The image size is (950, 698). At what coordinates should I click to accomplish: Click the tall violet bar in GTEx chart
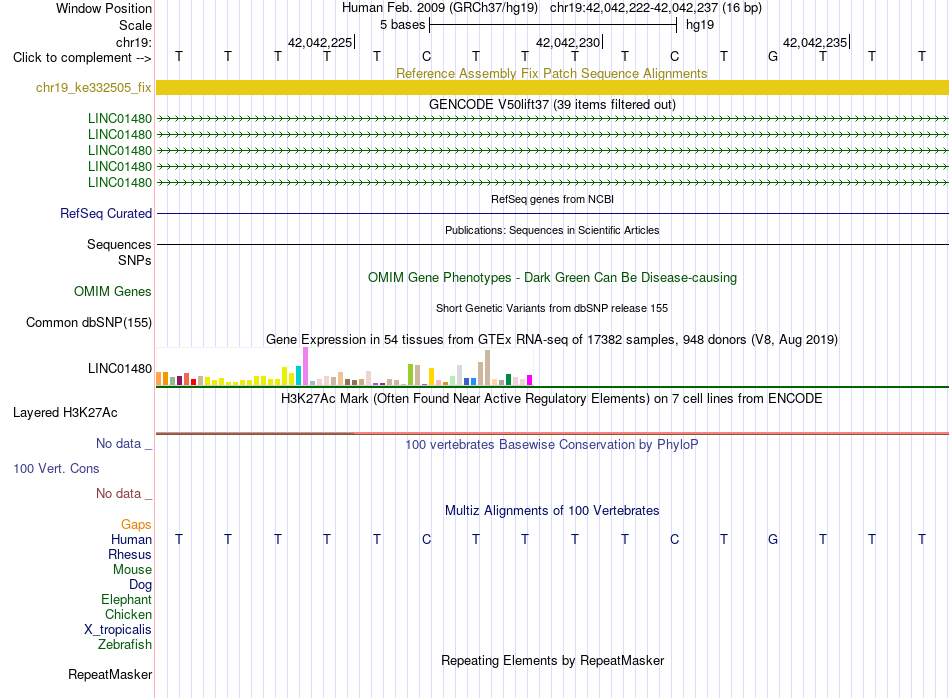click(x=305, y=366)
